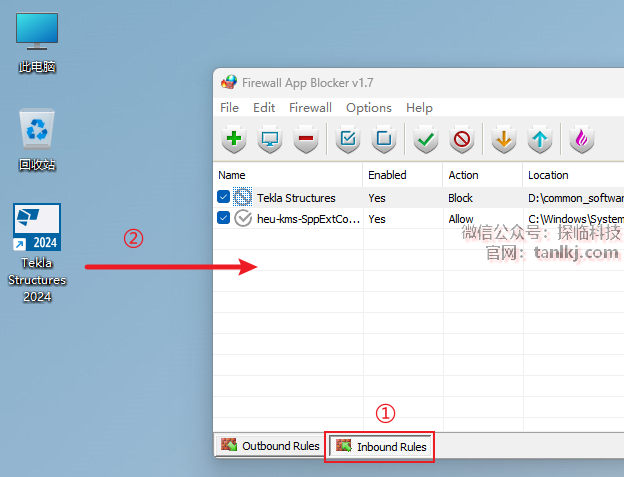Image resolution: width=624 pixels, height=477 pixels.
Task: Click the orange down arrow Import icon
Action: coord(504,139)
